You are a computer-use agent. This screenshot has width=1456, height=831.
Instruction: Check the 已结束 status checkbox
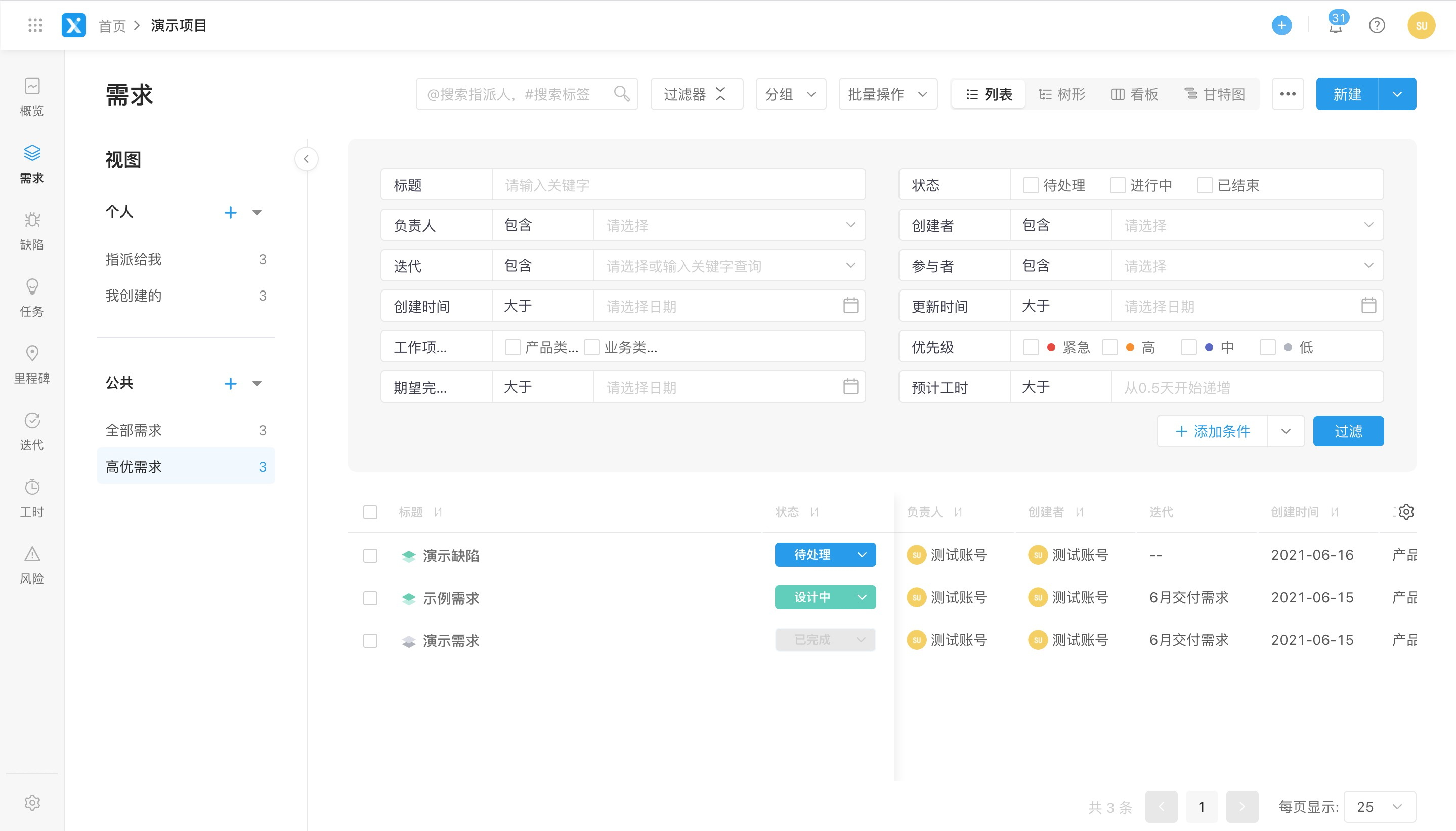pos(1205,185)
